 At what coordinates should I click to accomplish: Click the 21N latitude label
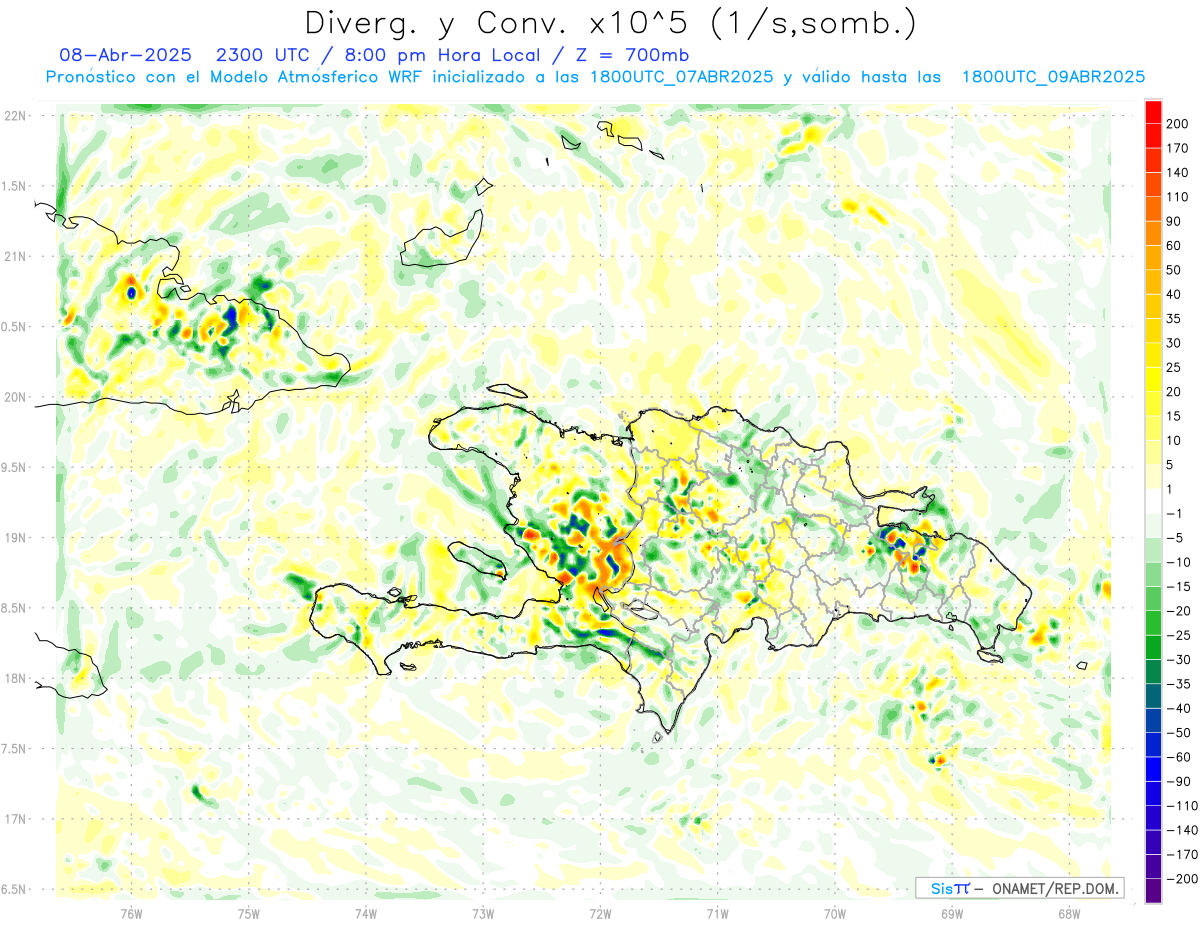pyautogui.click(x=14, y=256)
